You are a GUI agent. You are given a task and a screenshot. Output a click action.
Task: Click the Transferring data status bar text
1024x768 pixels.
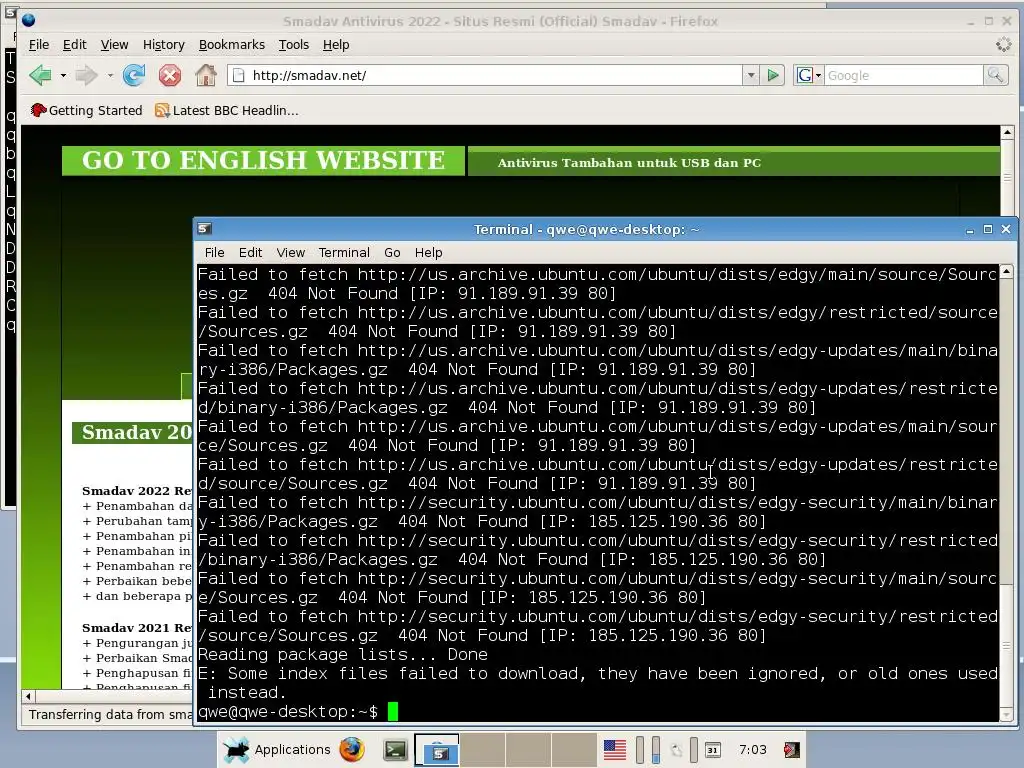[110, 714]
